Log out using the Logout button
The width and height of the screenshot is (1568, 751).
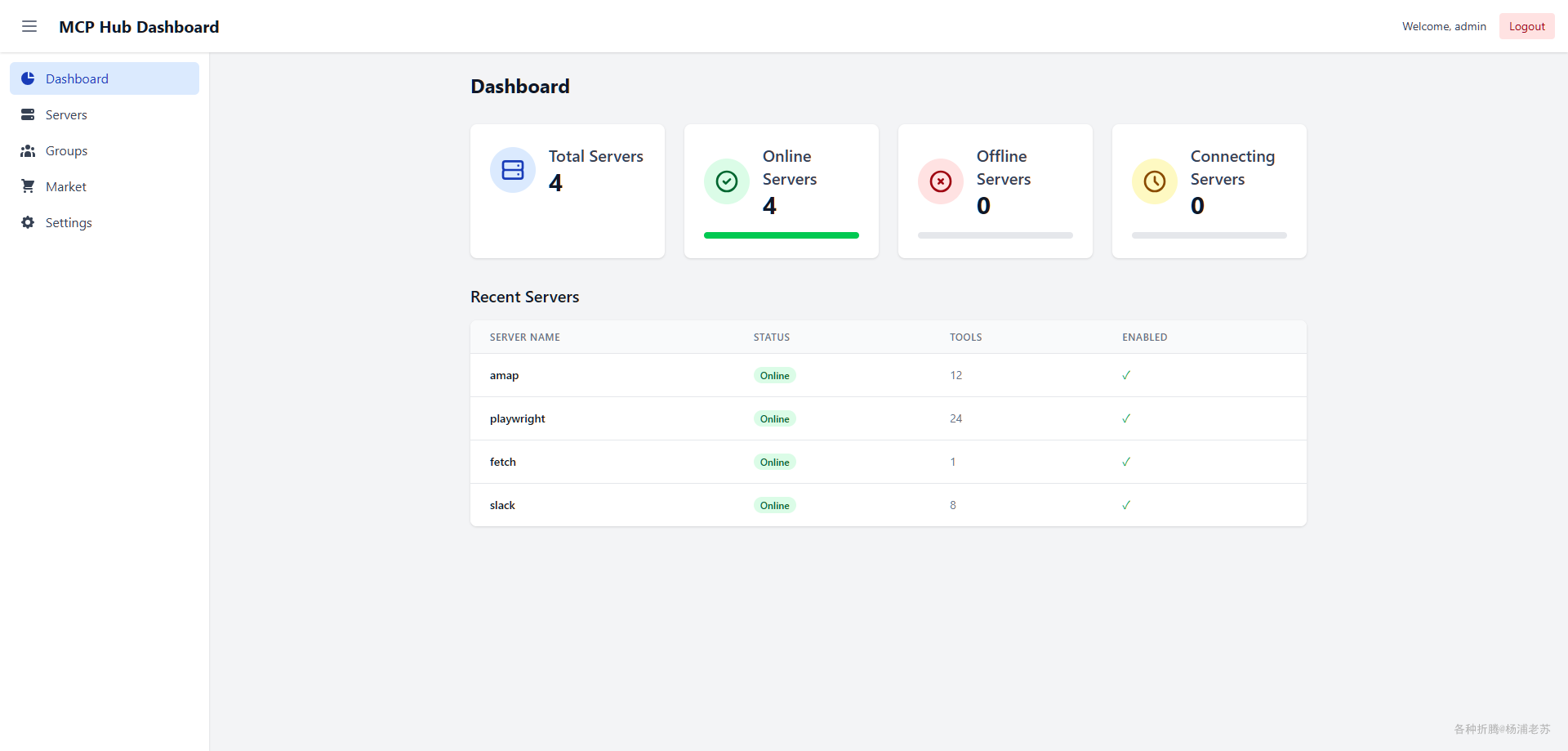coord(1526,26)
